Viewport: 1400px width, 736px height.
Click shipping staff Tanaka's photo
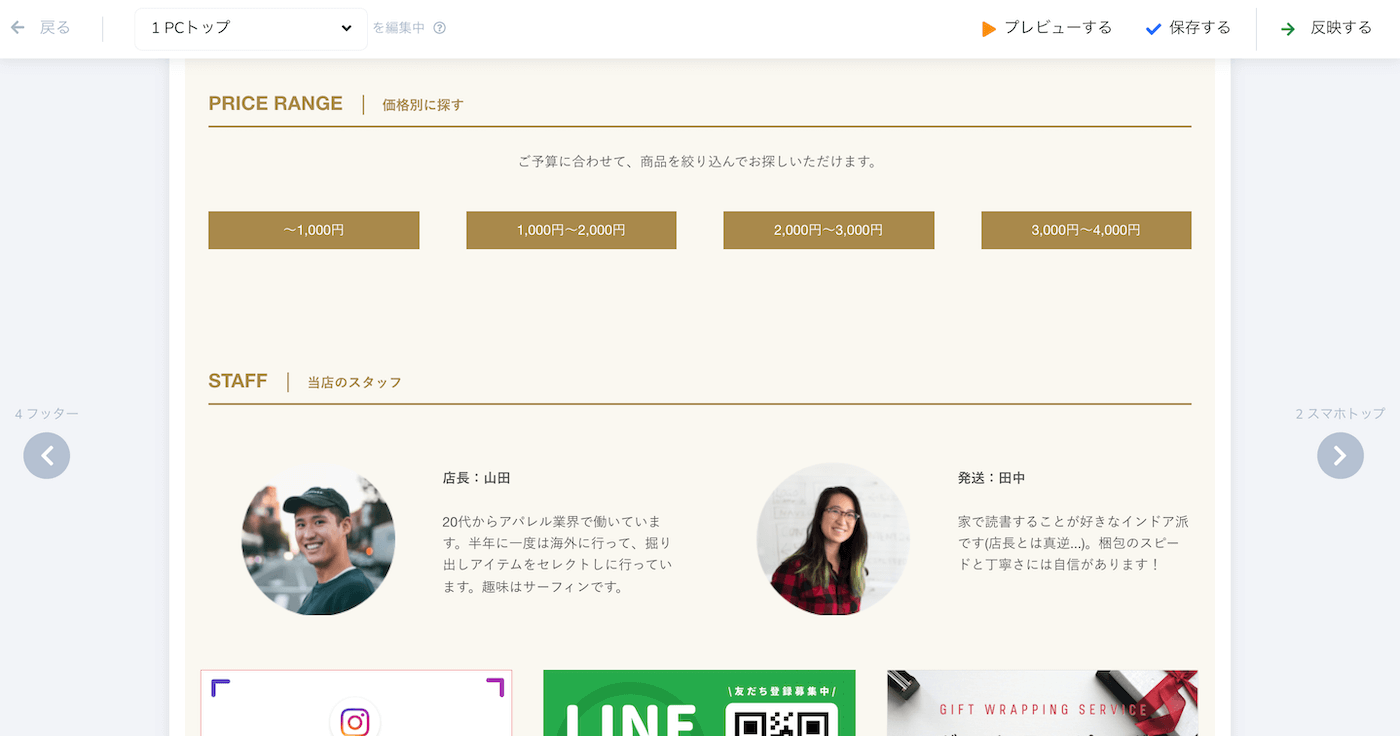(833, 539)
